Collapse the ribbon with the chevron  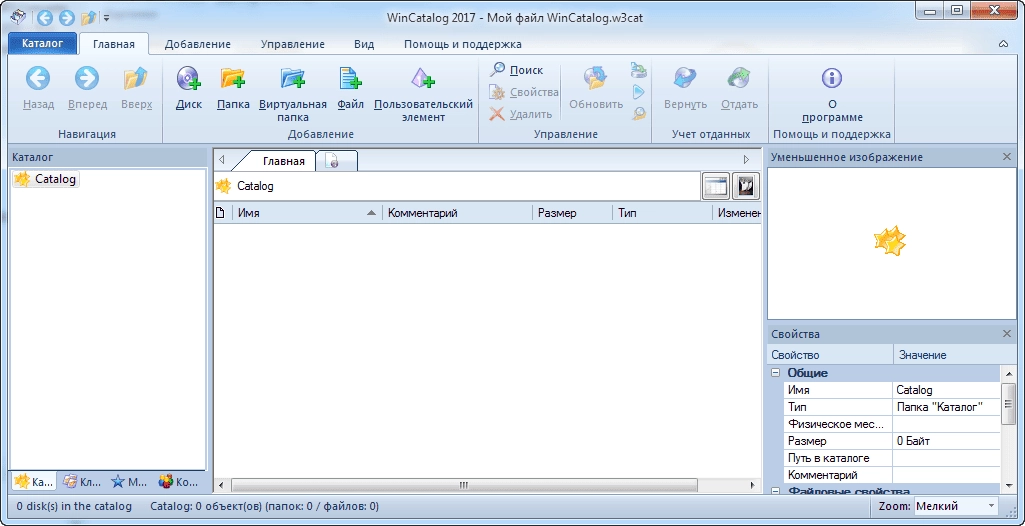pyautogui.click(x=1003, y=44)
